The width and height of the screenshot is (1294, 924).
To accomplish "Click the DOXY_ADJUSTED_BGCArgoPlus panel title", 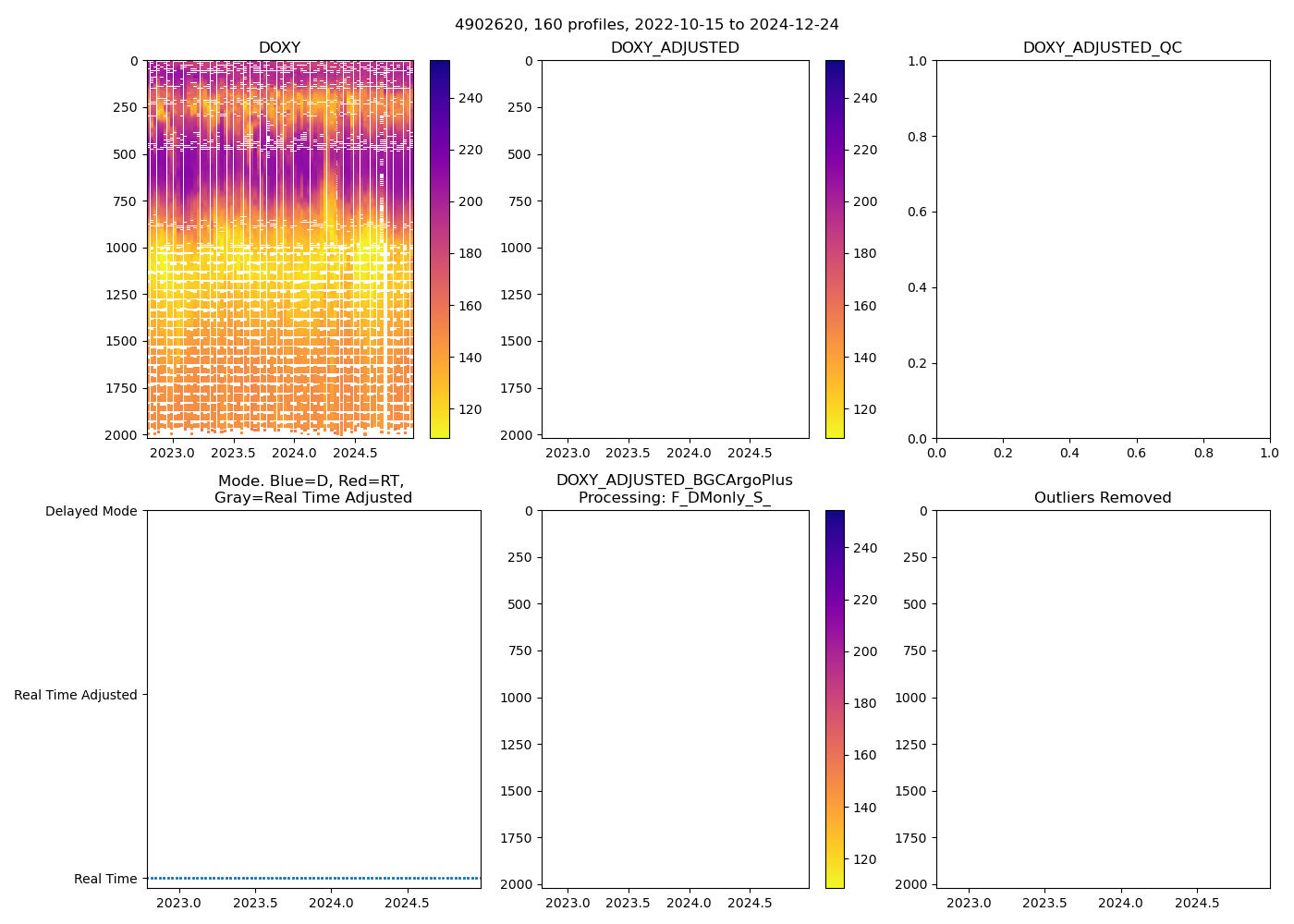I will (675, 489).
